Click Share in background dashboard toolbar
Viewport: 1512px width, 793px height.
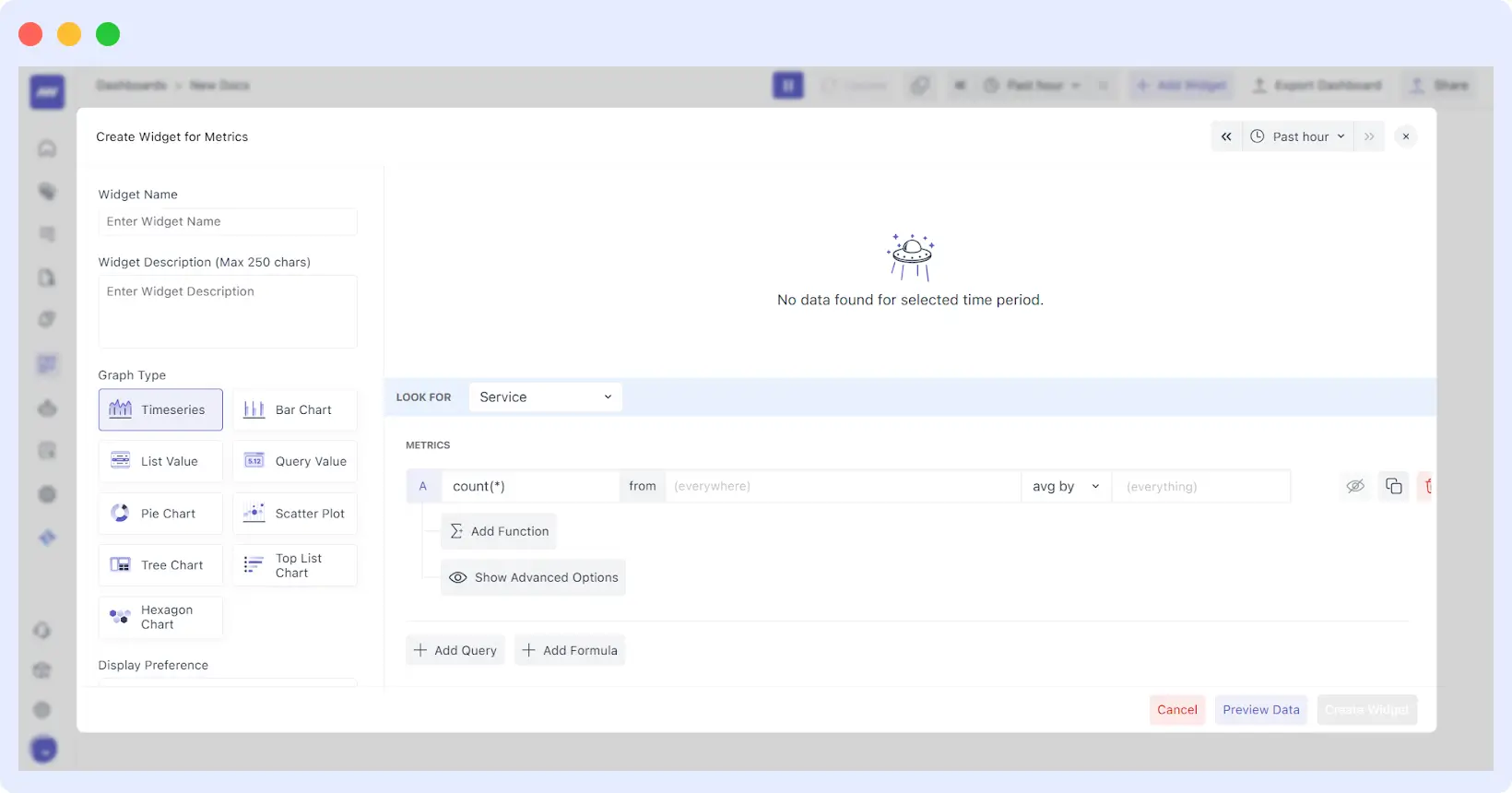tap(1440, 86)
